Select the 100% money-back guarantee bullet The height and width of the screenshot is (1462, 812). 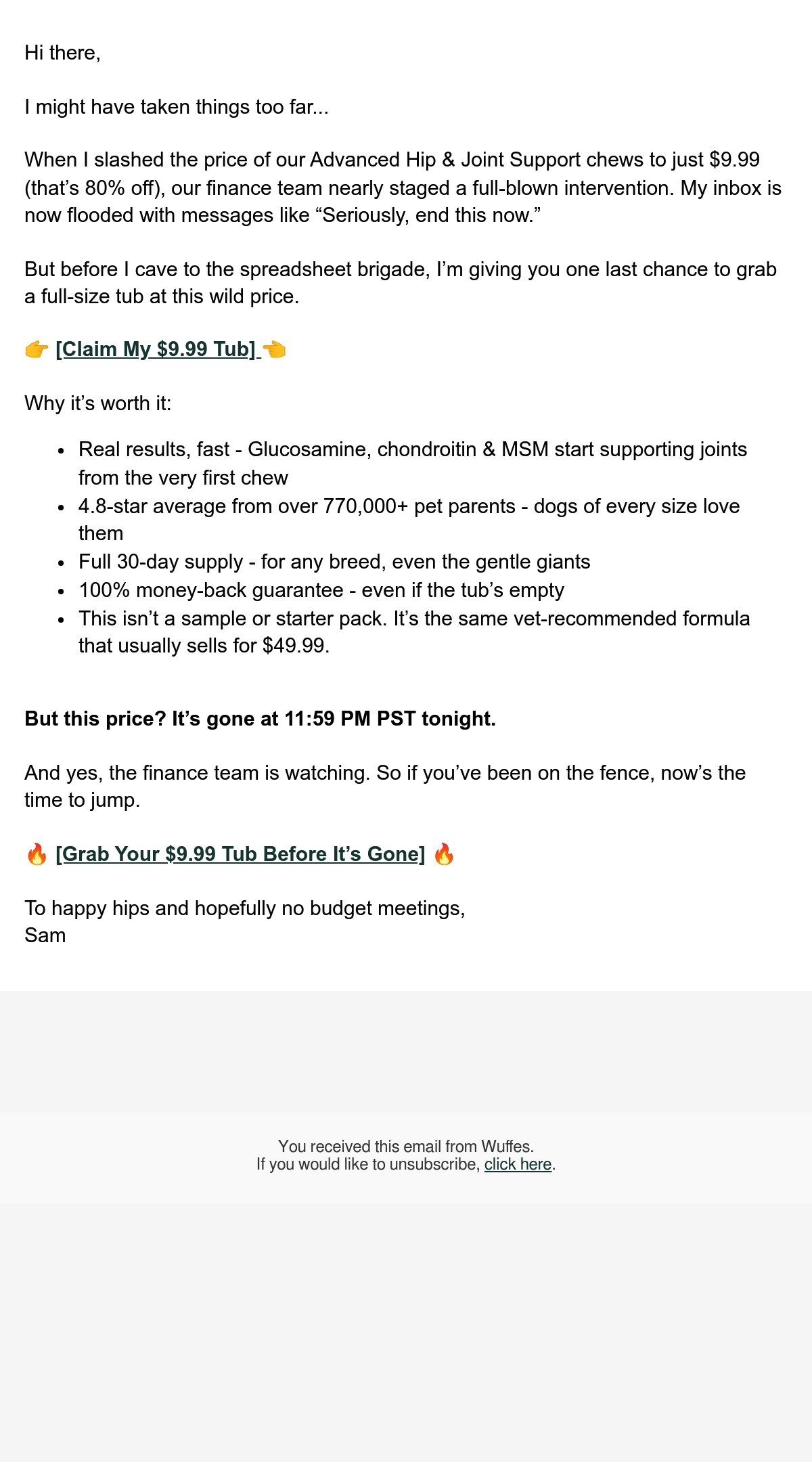321,590
